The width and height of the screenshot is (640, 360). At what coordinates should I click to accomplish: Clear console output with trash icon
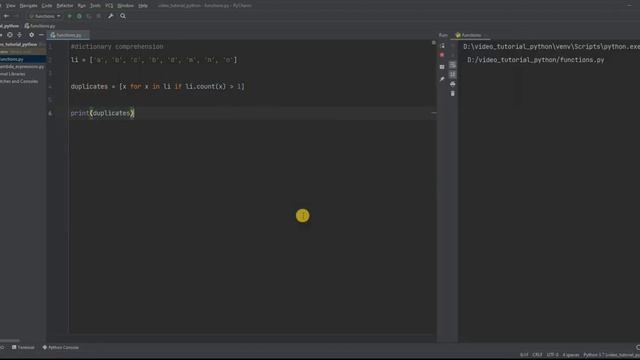click(453, 94)
